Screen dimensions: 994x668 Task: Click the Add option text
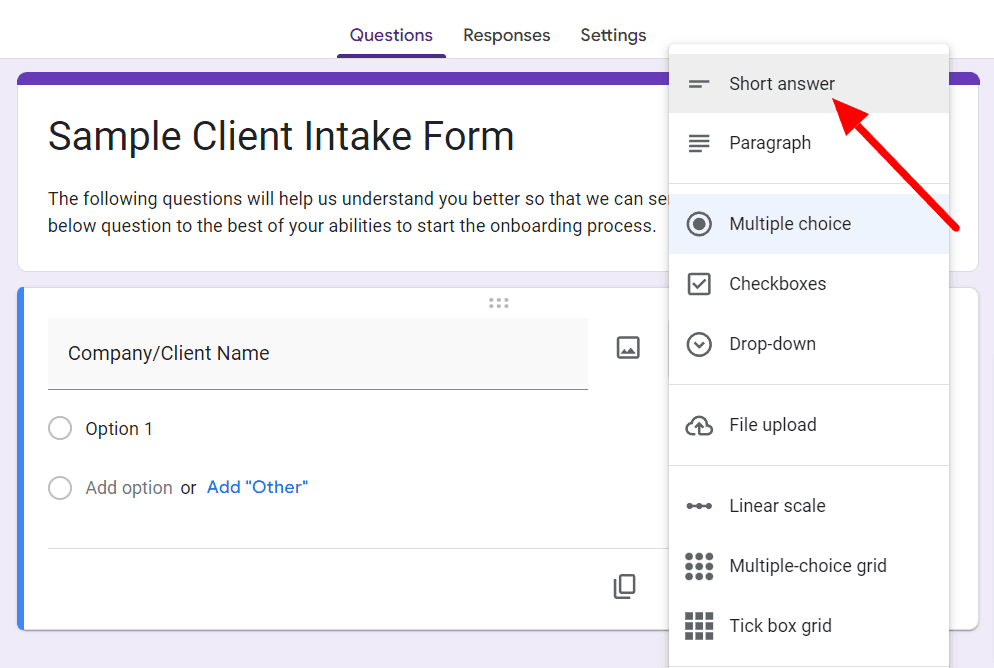[x=129, y=488]
